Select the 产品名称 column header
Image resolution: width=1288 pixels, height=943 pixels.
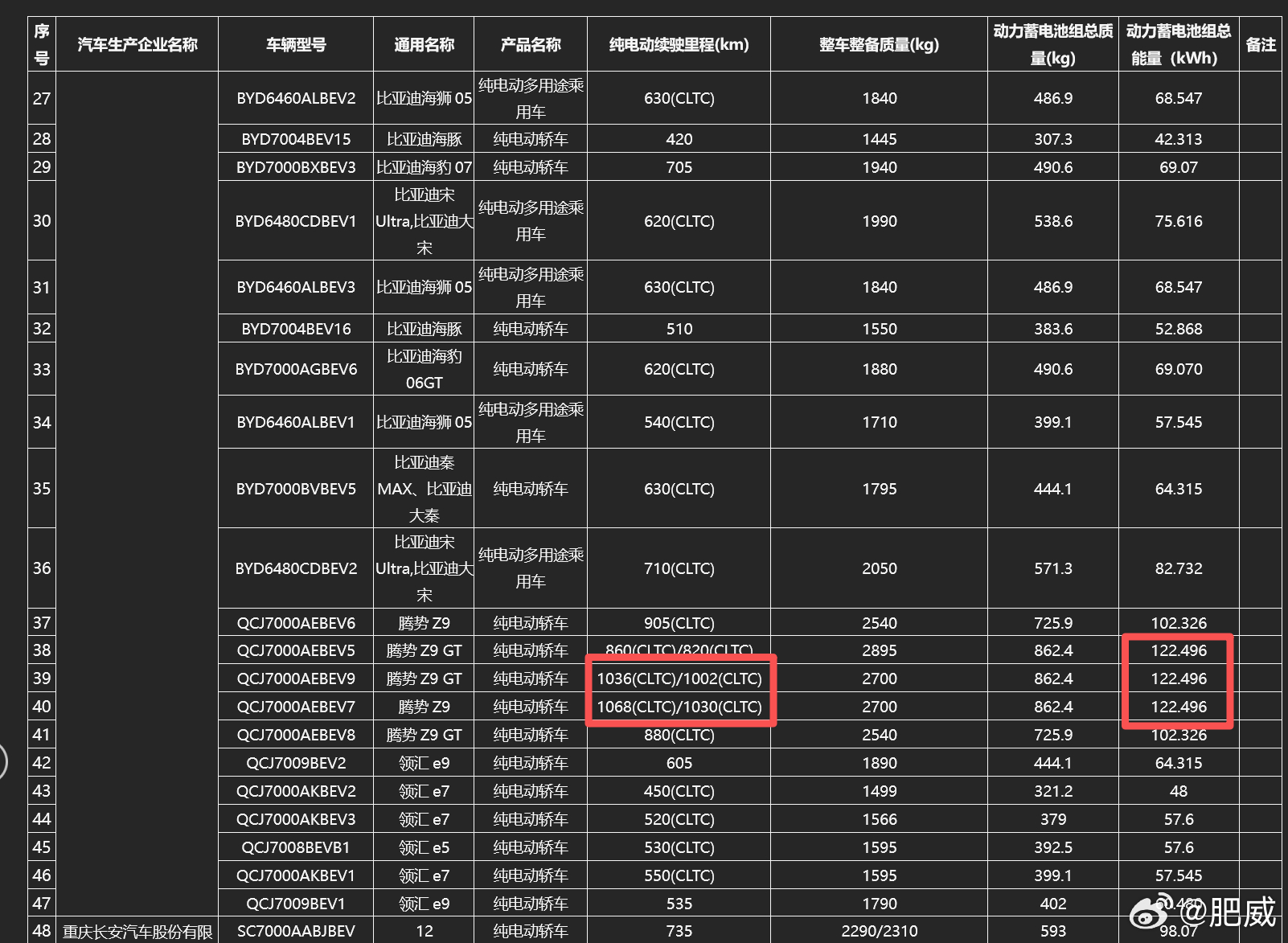pos(531,44)
